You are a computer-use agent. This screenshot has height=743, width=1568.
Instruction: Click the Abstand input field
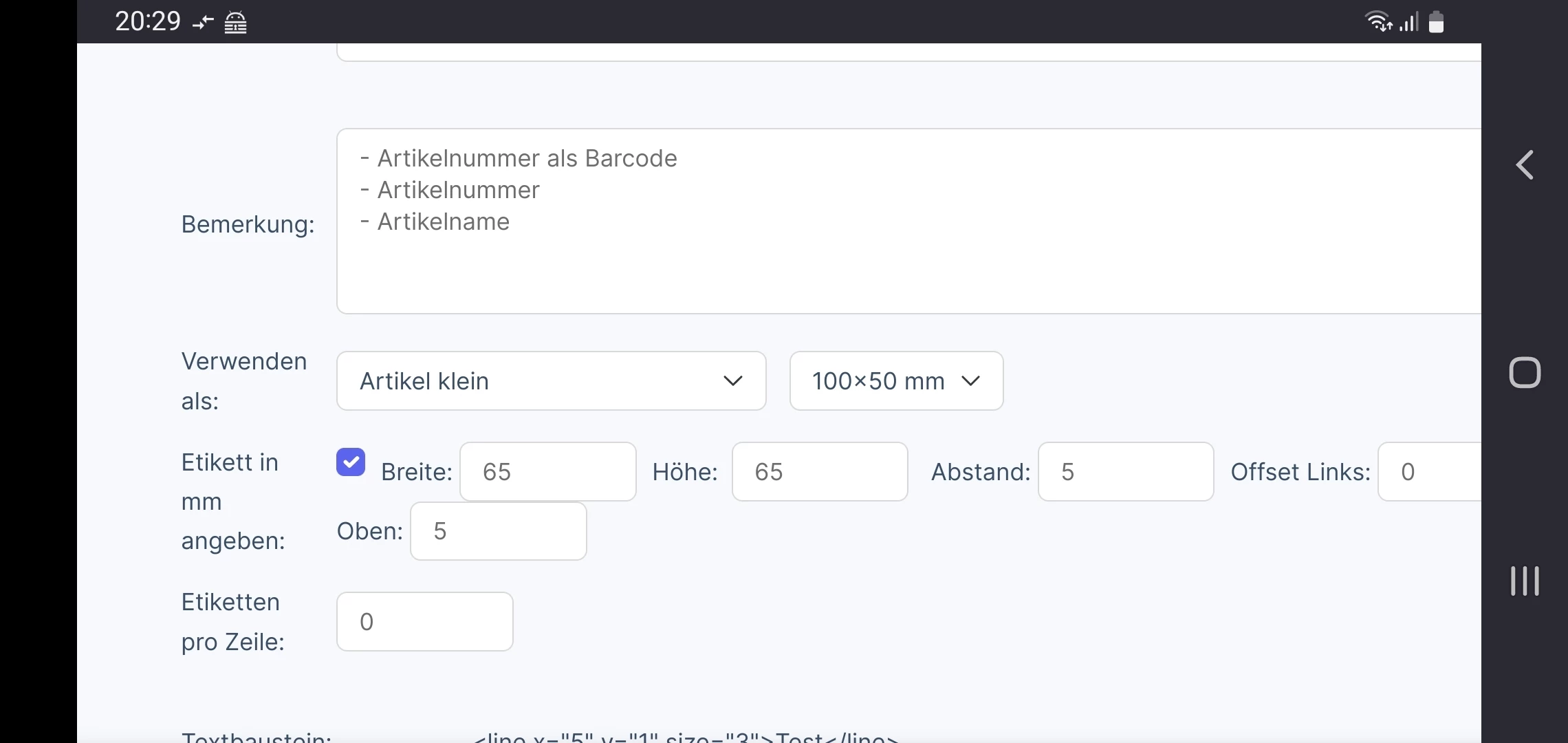coord(1126,472)
